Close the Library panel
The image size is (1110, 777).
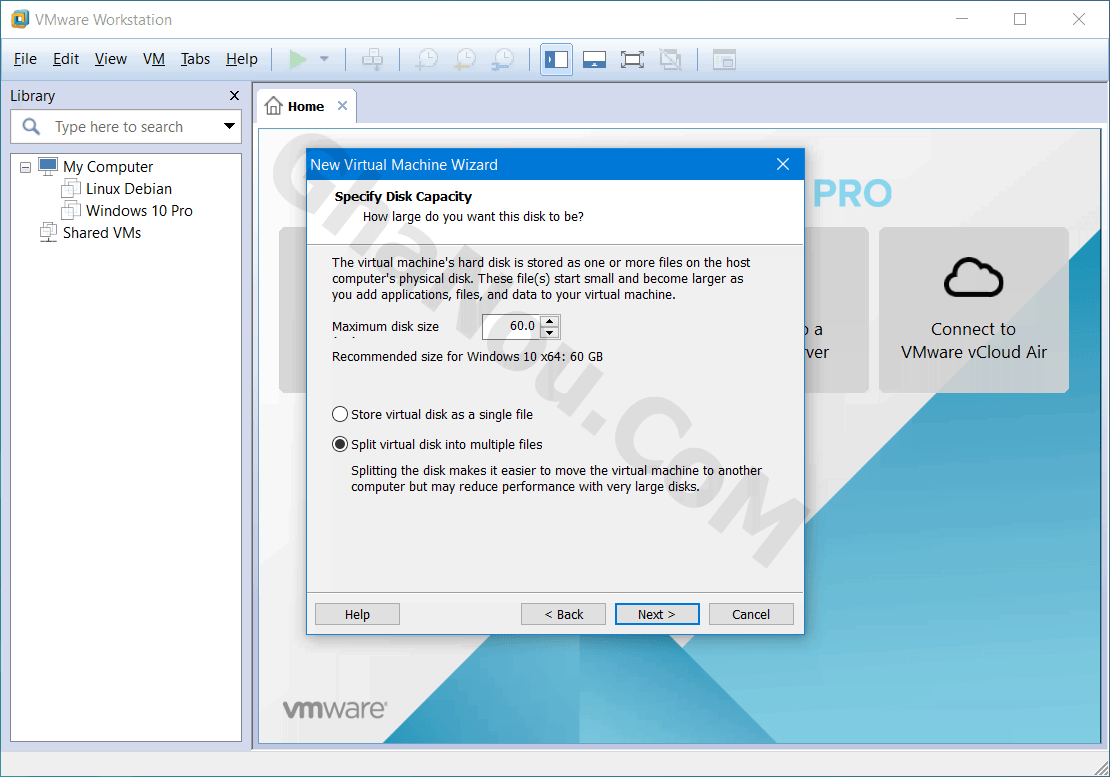point(234,96)
